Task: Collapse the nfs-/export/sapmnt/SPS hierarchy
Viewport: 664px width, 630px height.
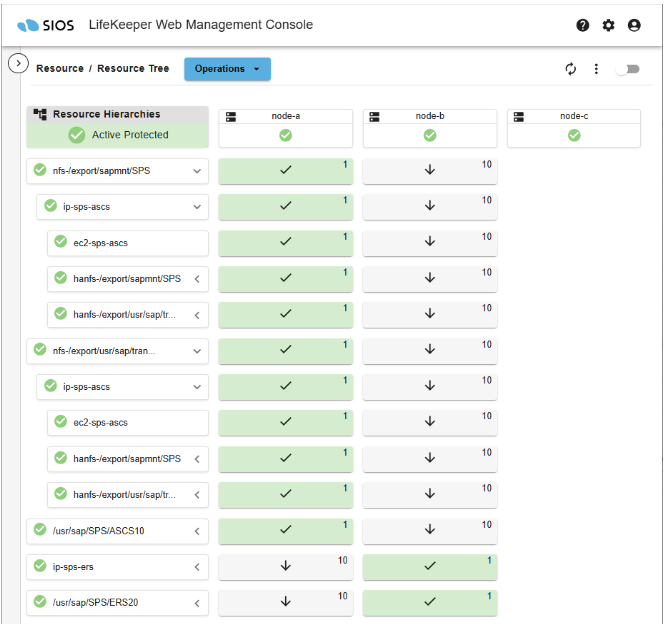Action: coord(196,171)
